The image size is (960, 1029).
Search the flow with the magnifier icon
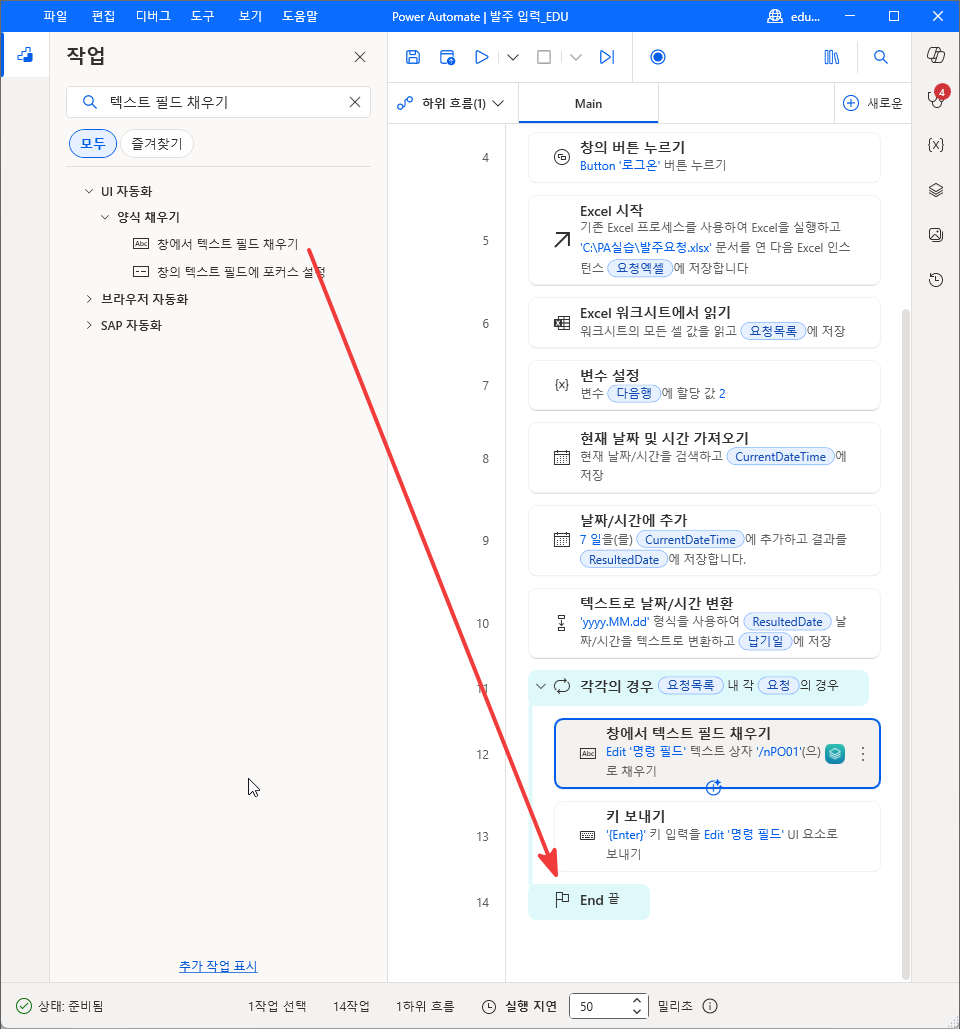(881, 57)
